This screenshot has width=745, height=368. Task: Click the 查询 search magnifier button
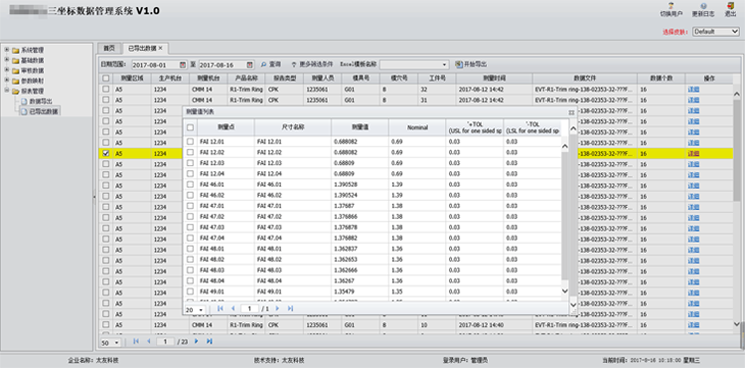(x=264, y=64)
